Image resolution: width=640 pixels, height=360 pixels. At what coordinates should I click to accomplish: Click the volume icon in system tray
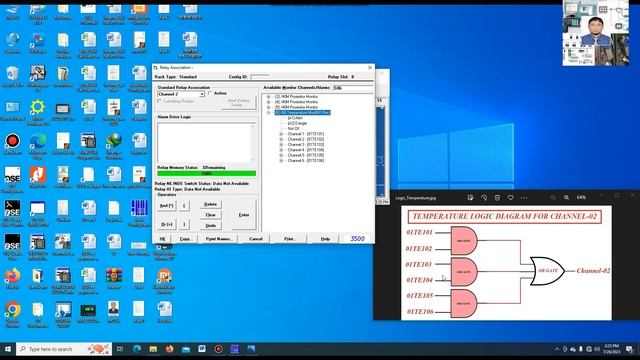[x=597, y=349]
